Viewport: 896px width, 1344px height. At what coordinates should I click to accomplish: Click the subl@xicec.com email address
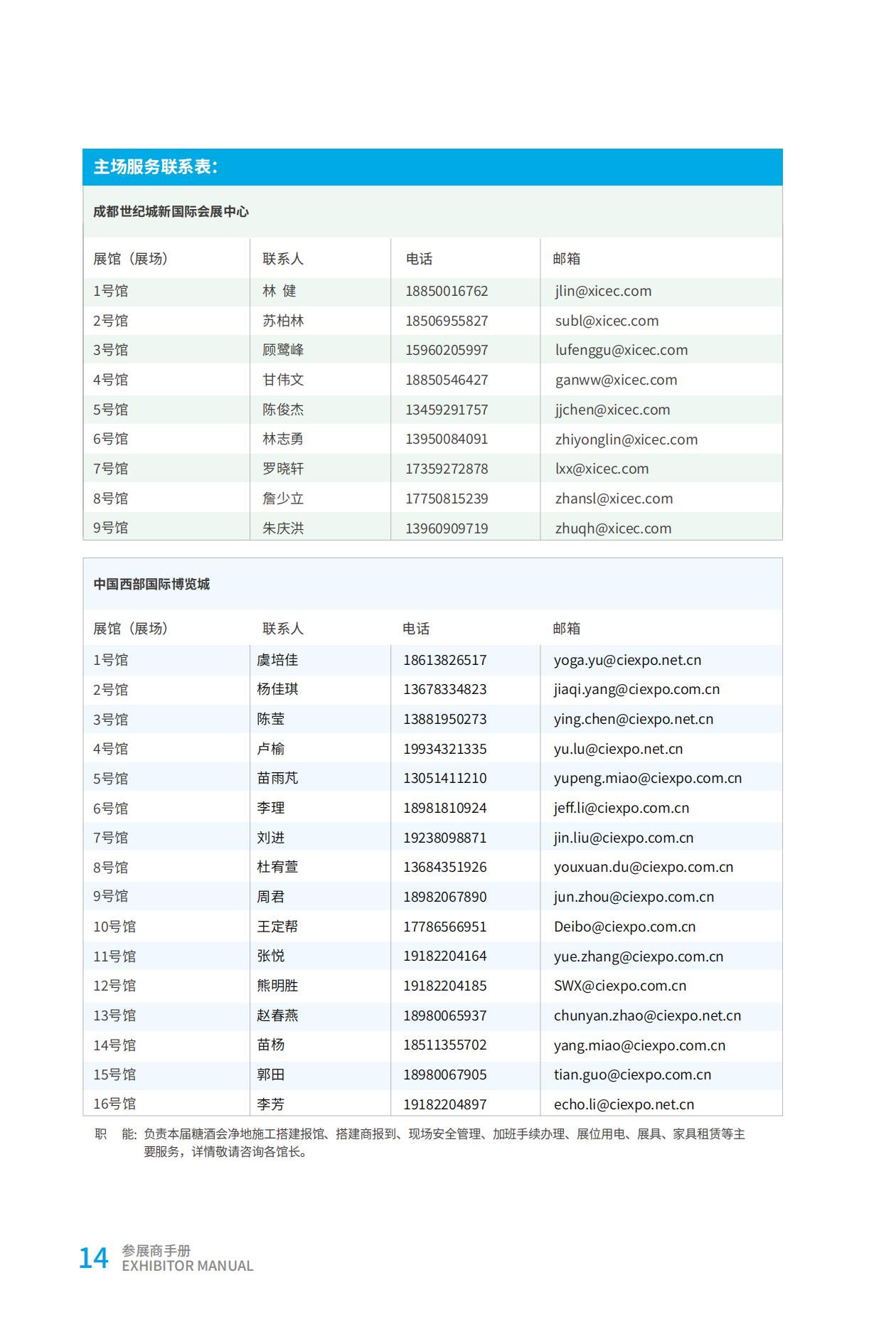607,321
